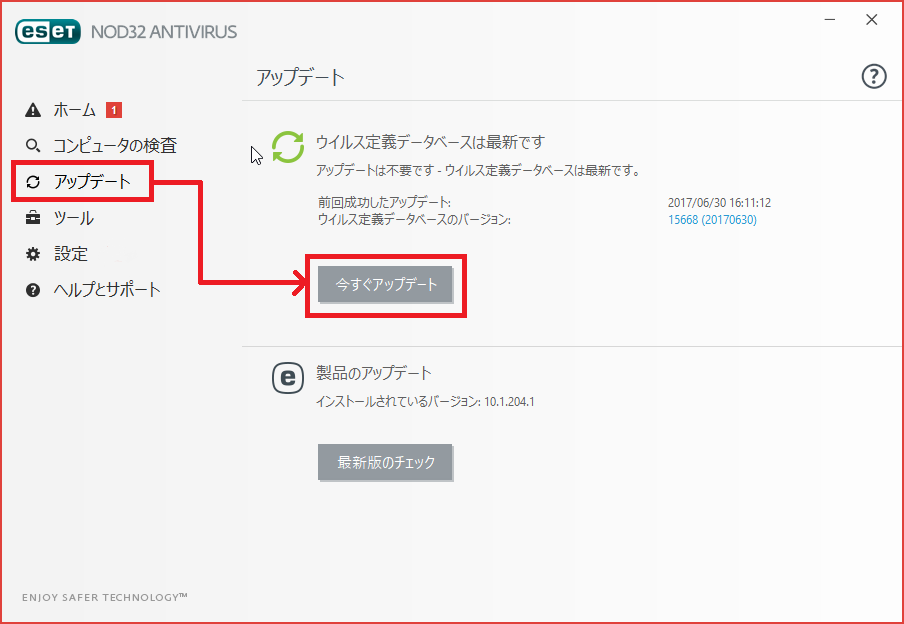Viewport: 904px width, 624px height.
Task: Click the ESET logo in the header
Action: click(x=48, y=32)
